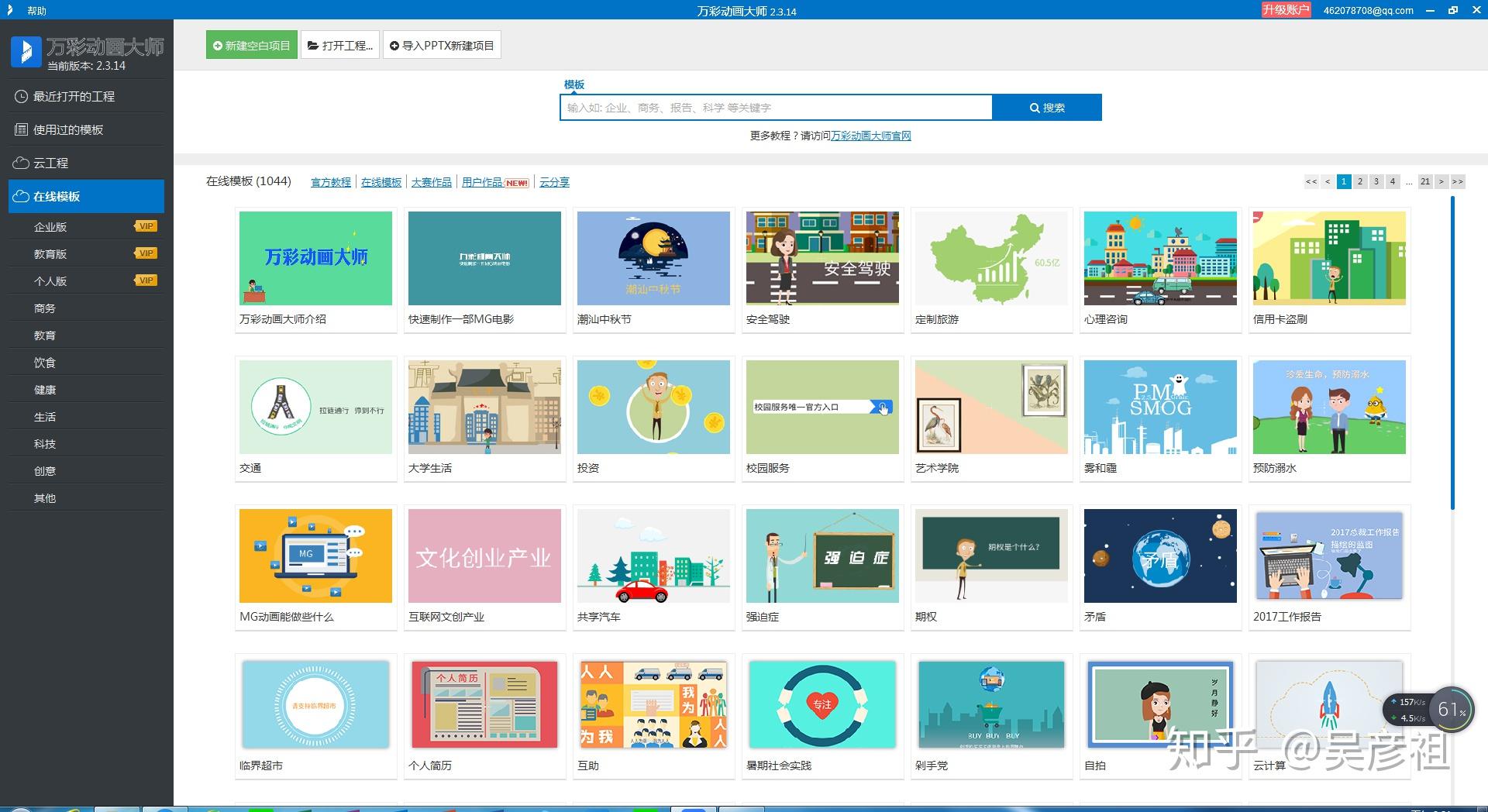Choose the 教育版 VIP category
1488x812 pixels.
point(86,254)
